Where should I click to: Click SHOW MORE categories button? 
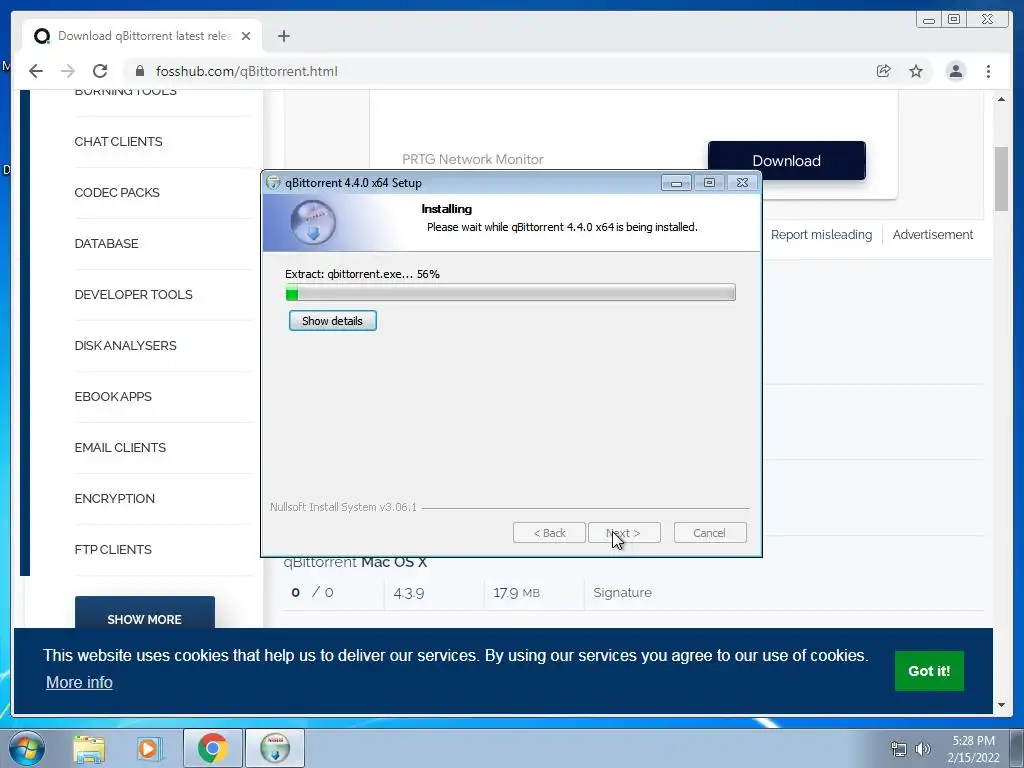144,613
